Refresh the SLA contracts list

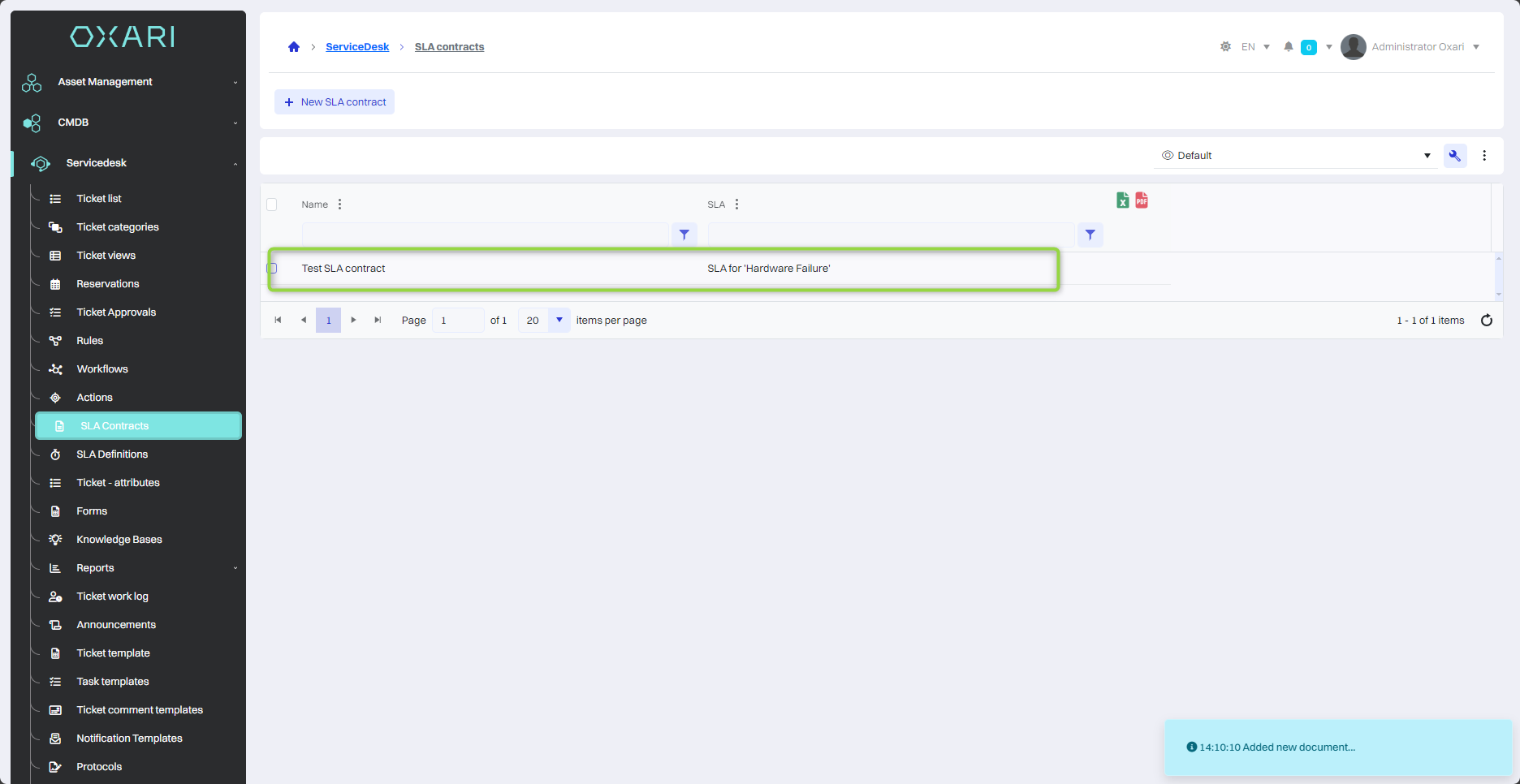click(x=1487, y=321)
